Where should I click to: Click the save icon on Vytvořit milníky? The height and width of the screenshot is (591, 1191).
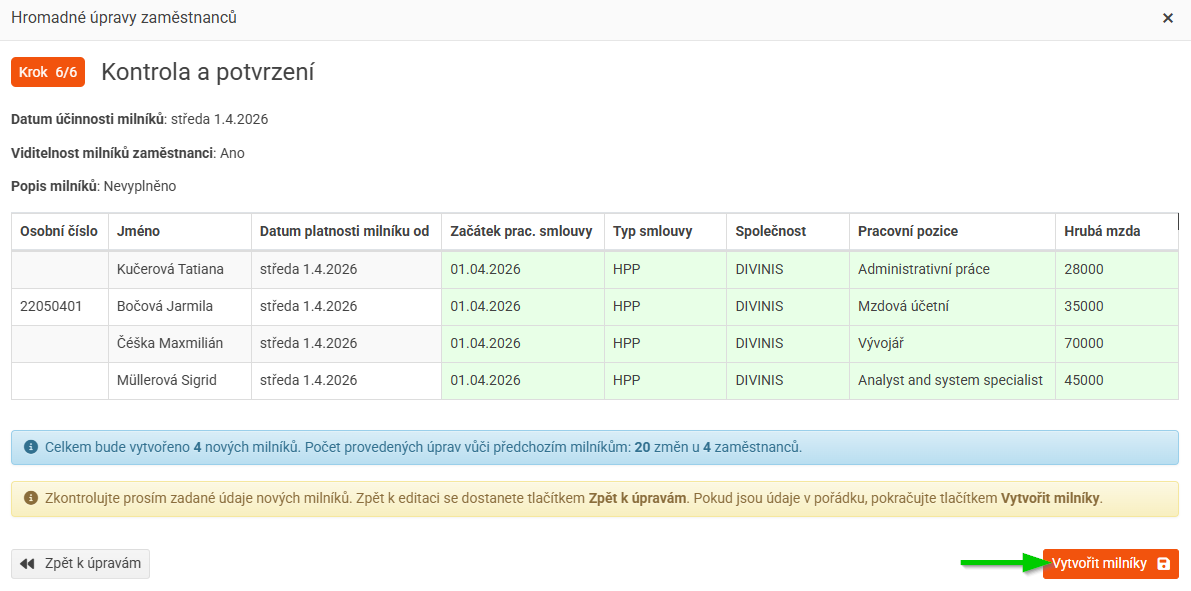tap(1163, 564)
